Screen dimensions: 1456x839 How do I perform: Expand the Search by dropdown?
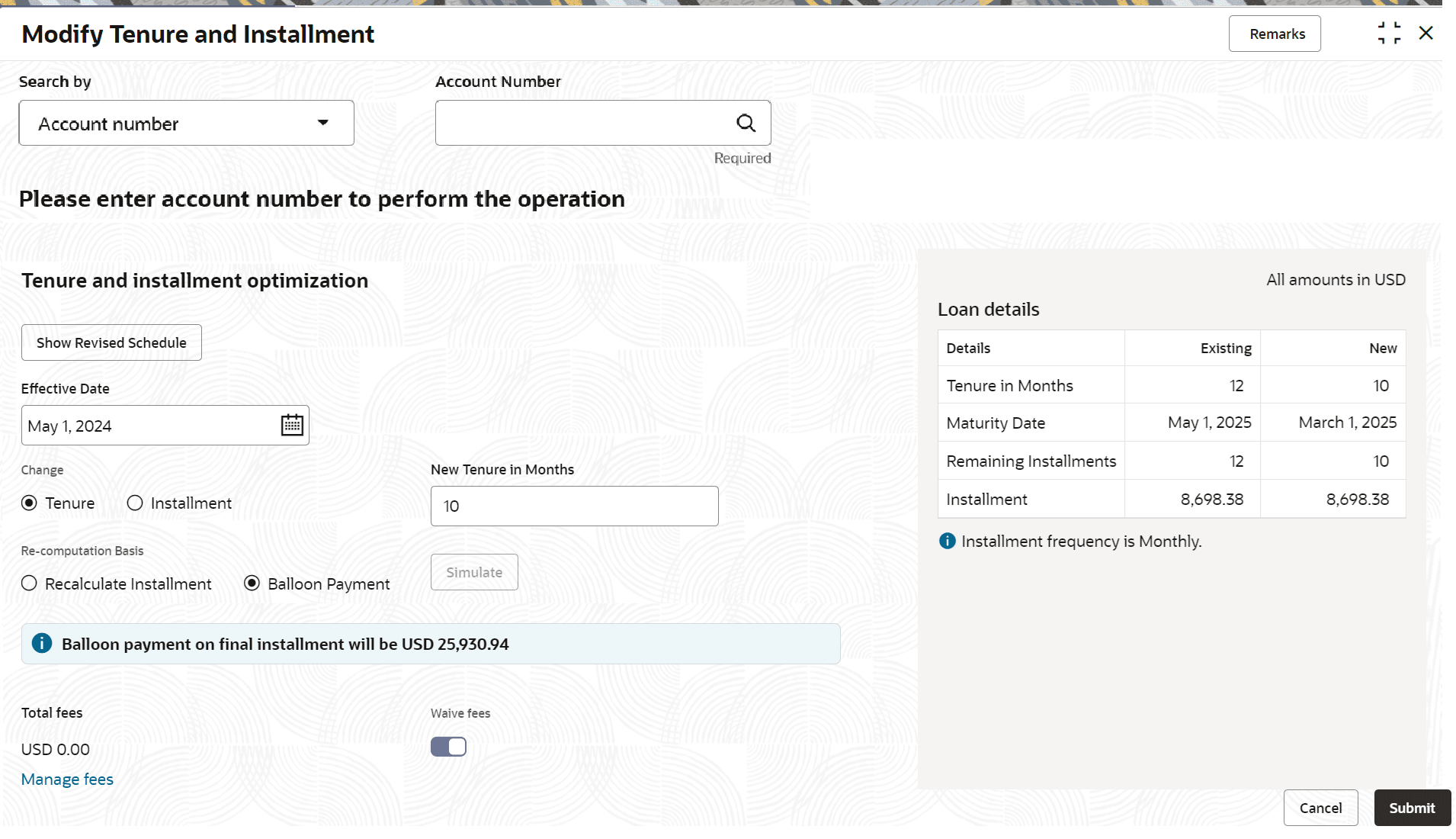point(186,123)
